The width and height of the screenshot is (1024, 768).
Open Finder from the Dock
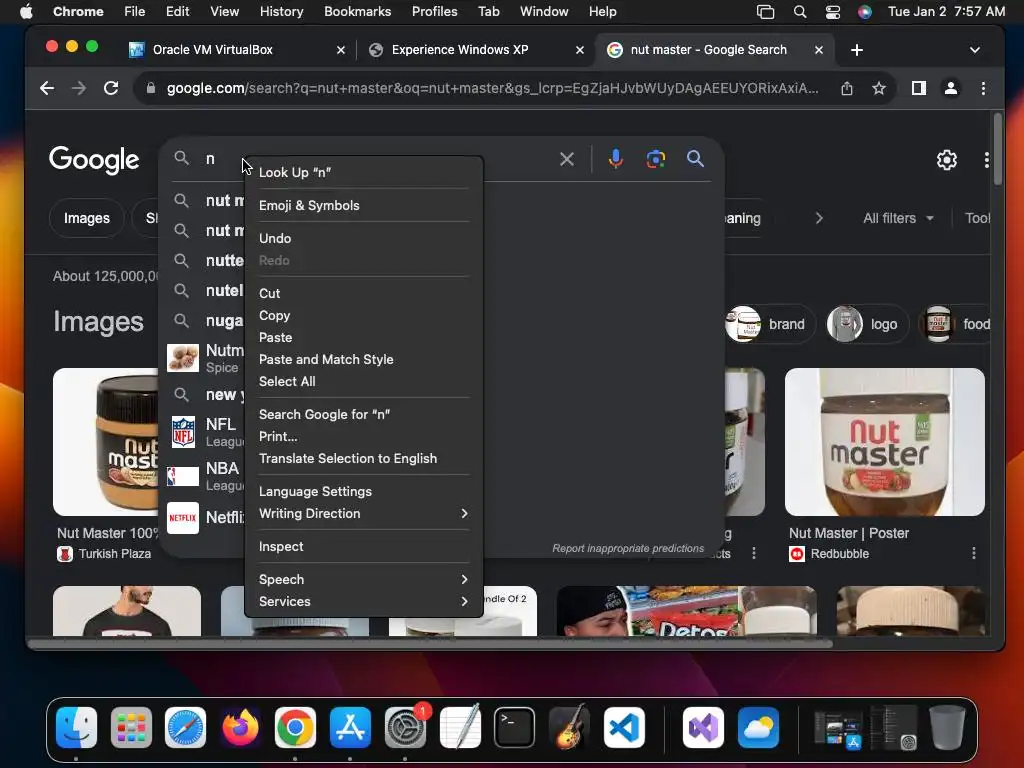click(76, 727)
